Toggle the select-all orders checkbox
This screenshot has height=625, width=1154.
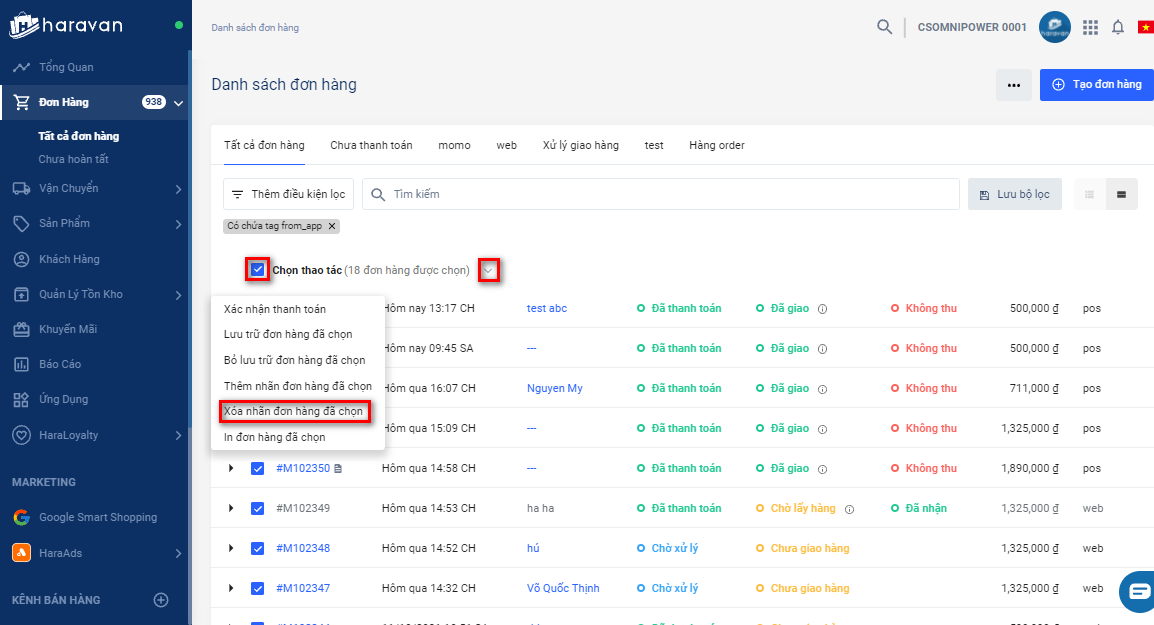coord(258,269)
